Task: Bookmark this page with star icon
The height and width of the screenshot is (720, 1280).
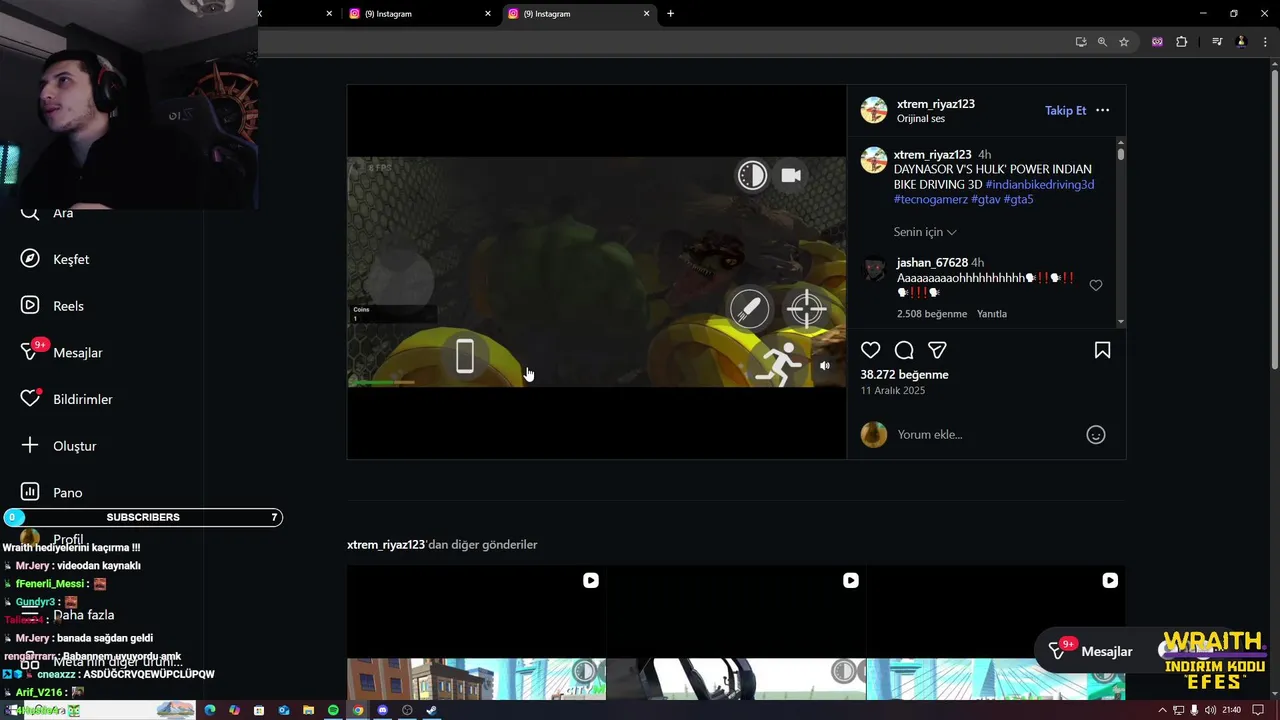Action: (1124, 42)
